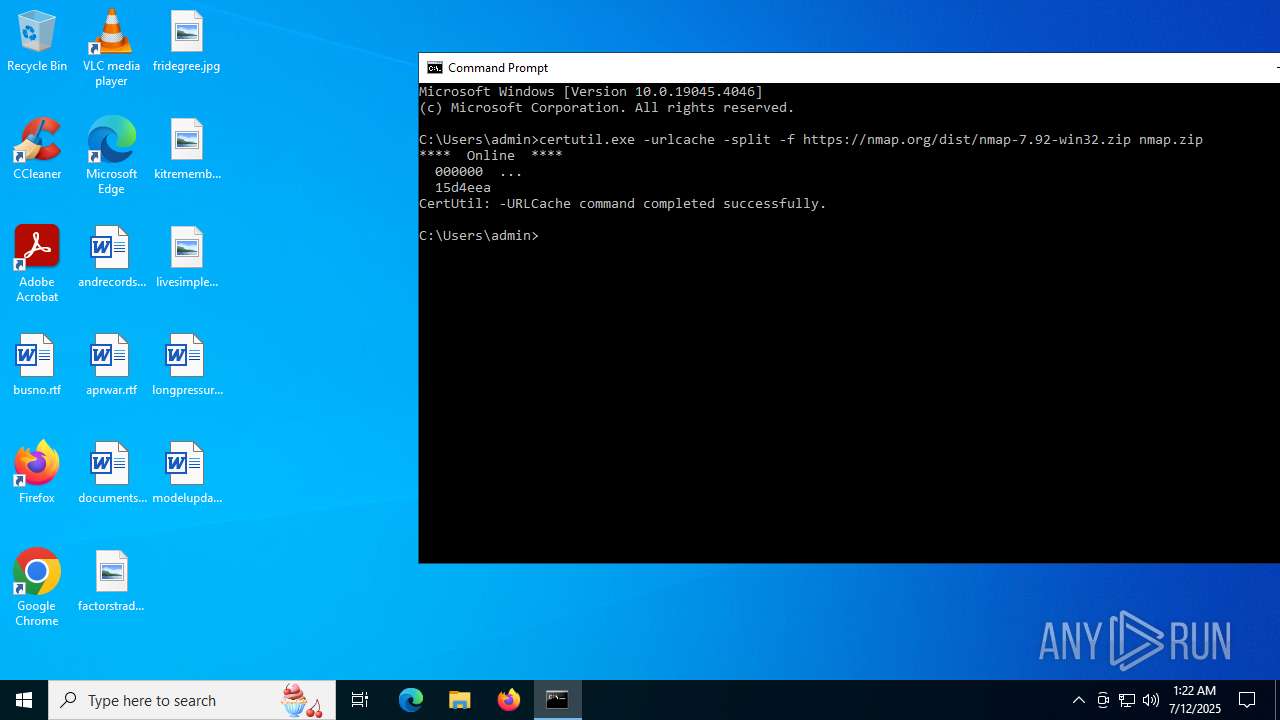Select the Firefox desktop shortcut
This screenshot has width=1280, height=720.
37,474
